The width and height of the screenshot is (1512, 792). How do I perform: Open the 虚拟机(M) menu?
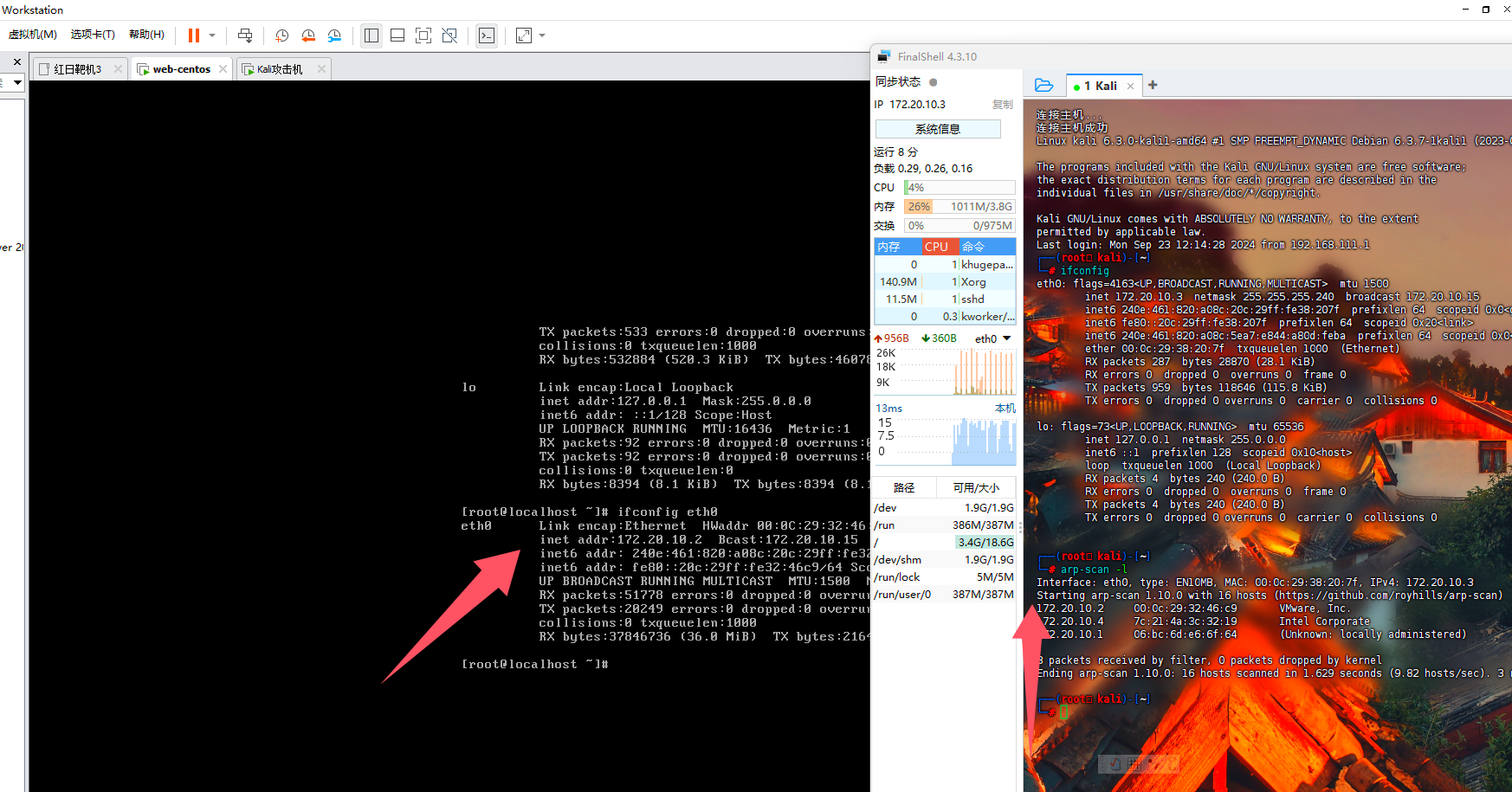coord(32,35)
